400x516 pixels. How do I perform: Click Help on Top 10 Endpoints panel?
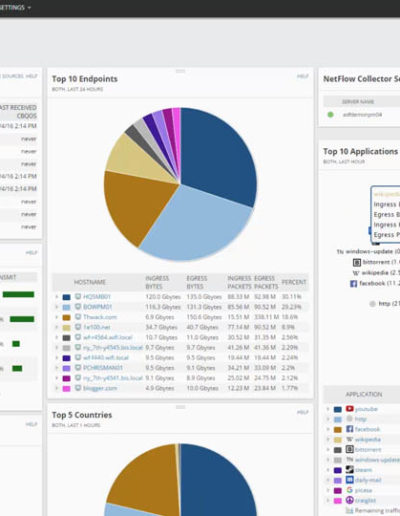coord(303,76)
